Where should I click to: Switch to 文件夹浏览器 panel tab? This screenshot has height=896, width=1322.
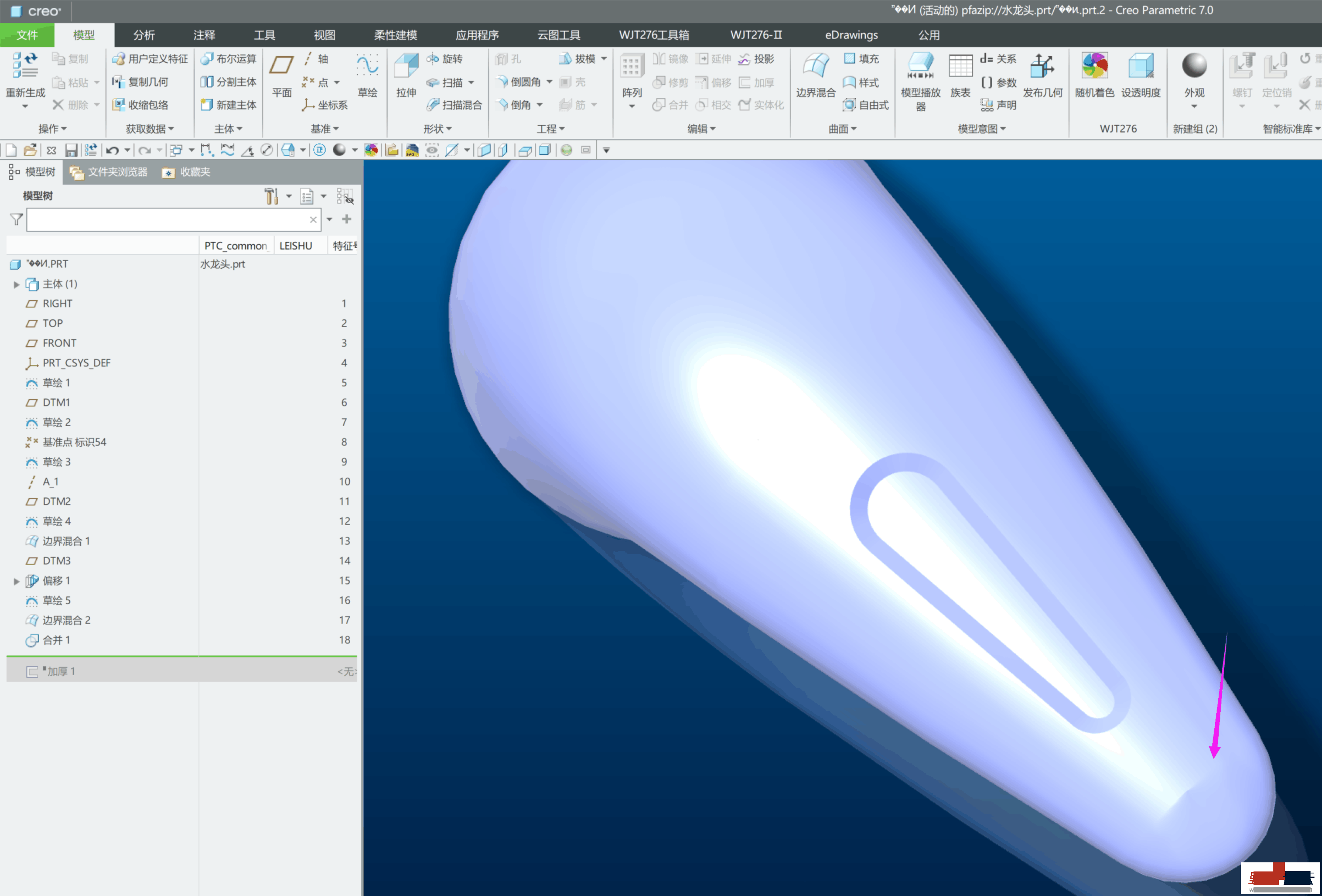tap(109, 173)
